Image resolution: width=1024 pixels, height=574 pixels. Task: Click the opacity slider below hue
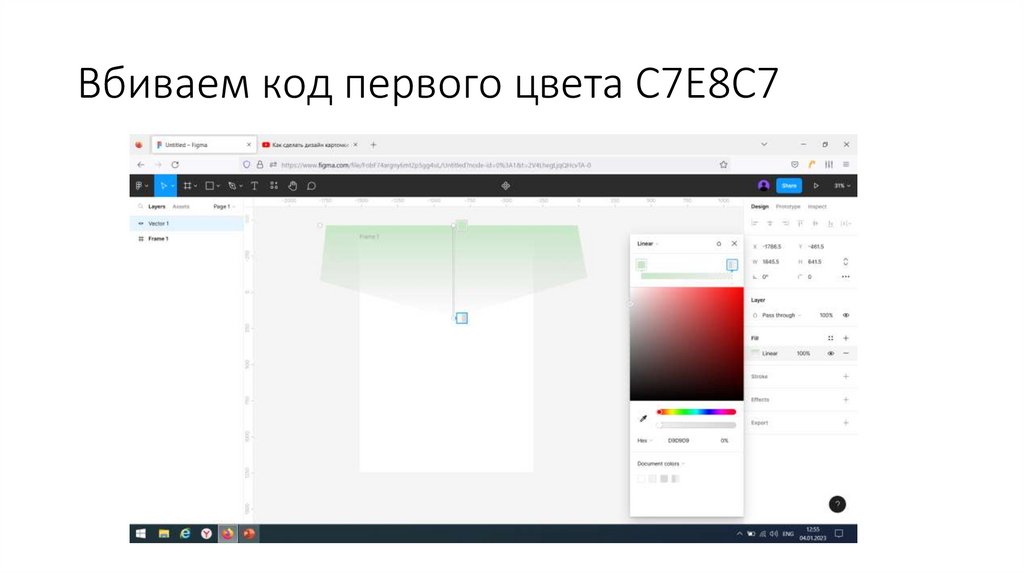(696, 425)
